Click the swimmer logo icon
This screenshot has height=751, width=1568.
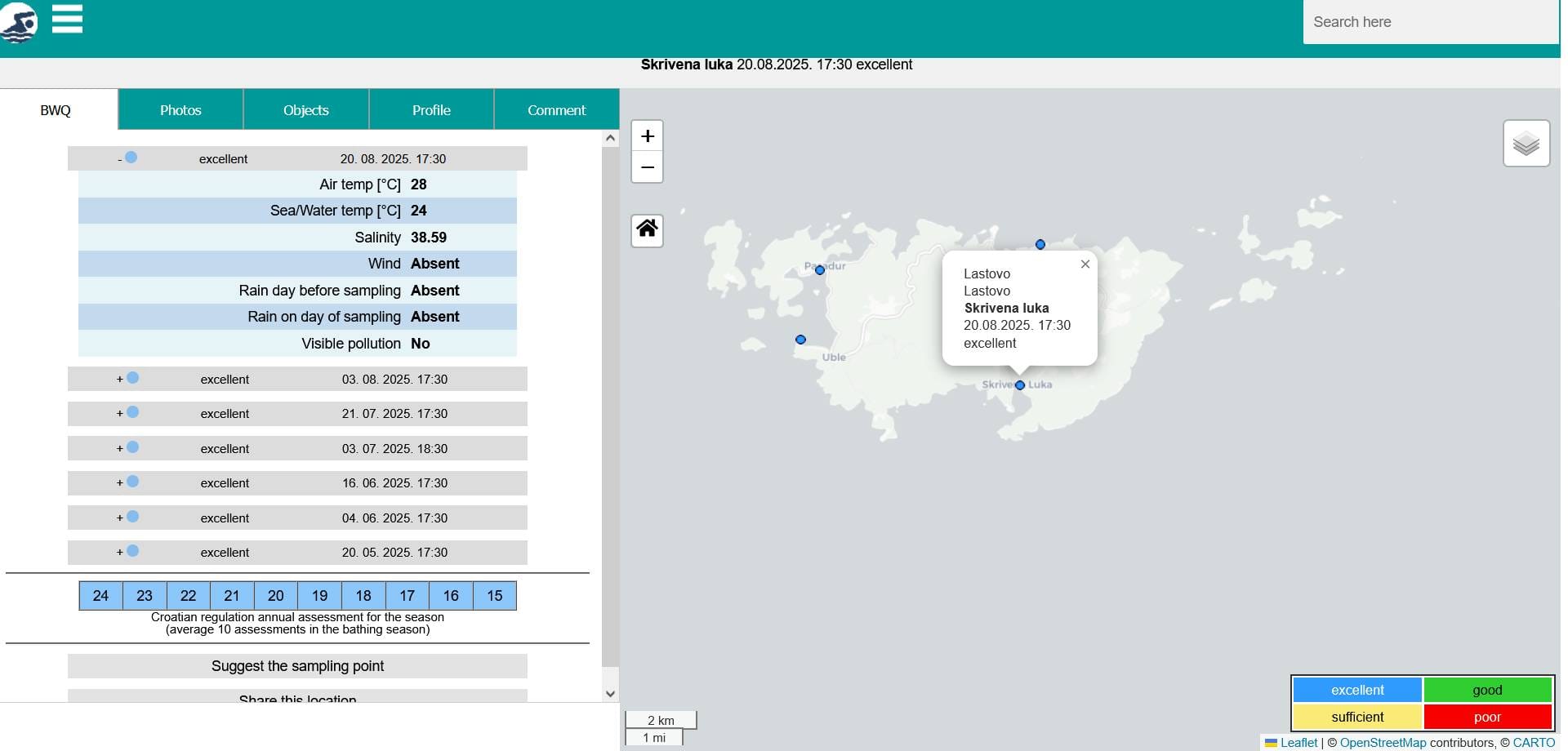click(20, 22)
